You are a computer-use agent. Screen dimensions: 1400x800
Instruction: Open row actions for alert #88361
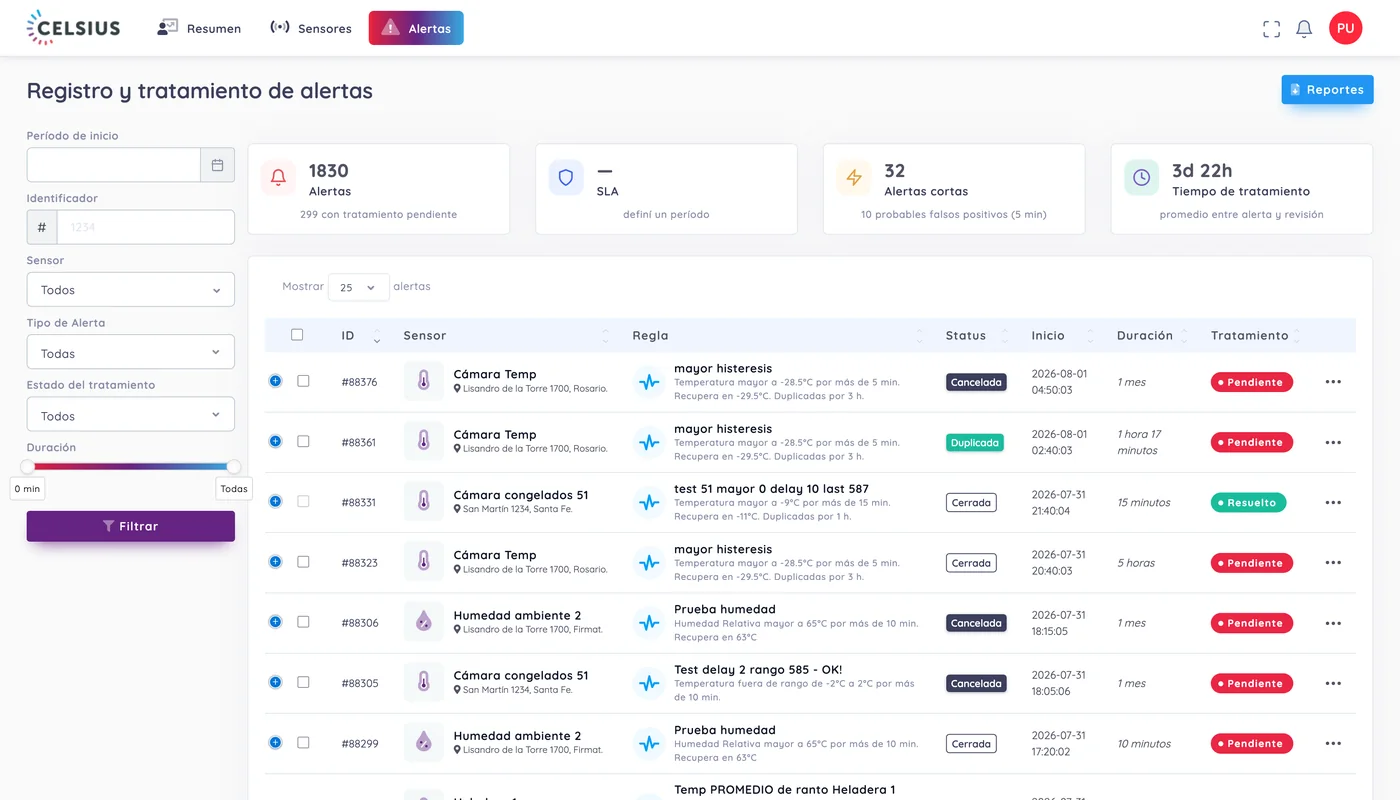[x=1333, y=442]
